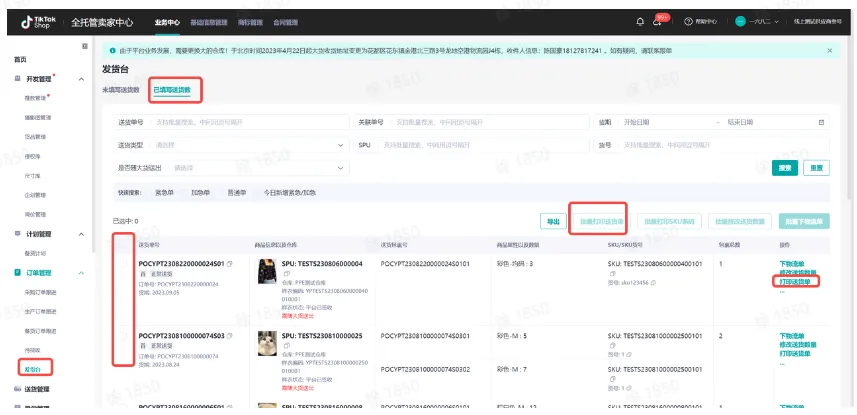Click the 搜索 search button
Viewport: 857px width, 415px height.
pos(785,168)
